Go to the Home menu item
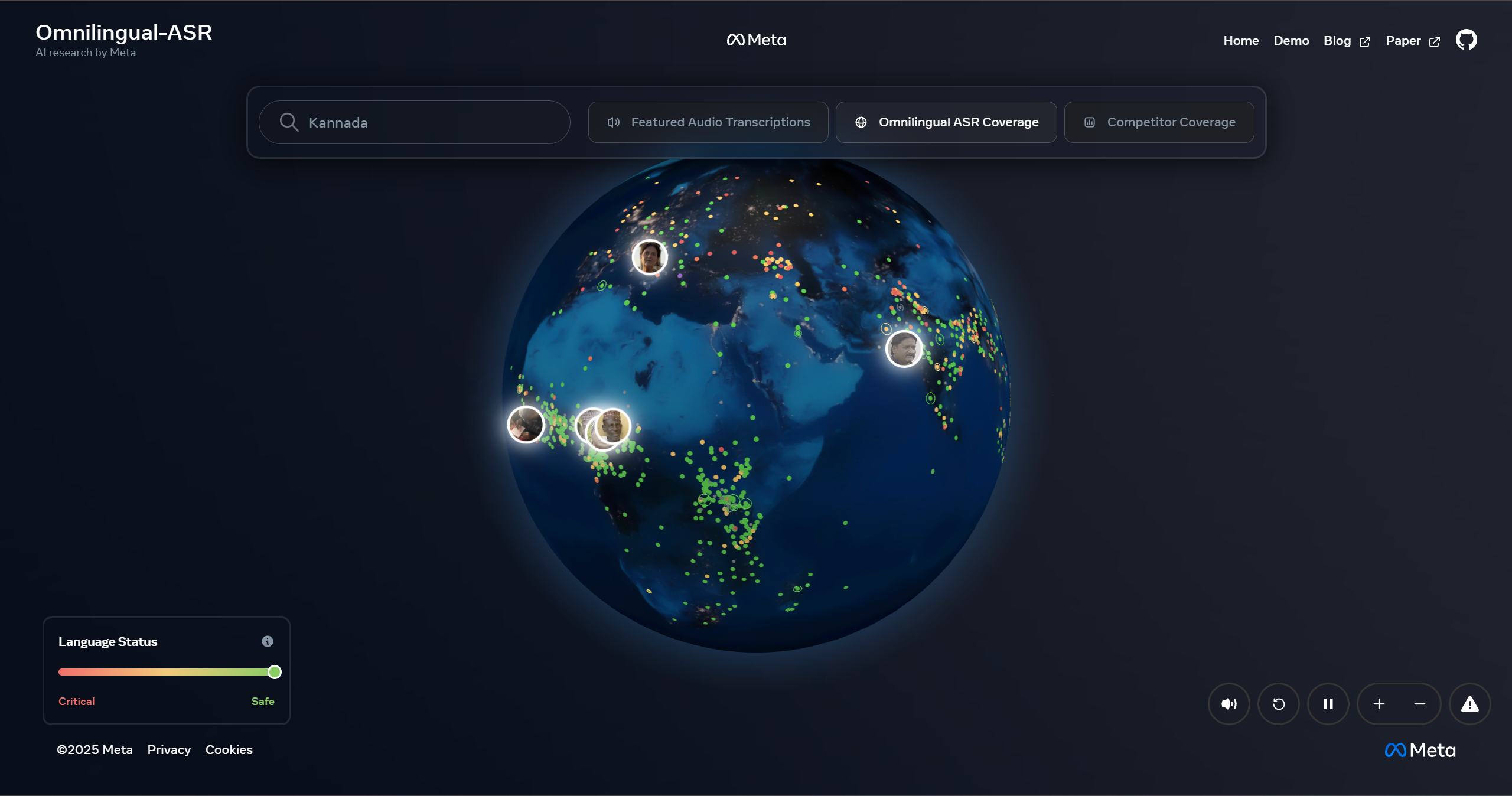 1241,41
